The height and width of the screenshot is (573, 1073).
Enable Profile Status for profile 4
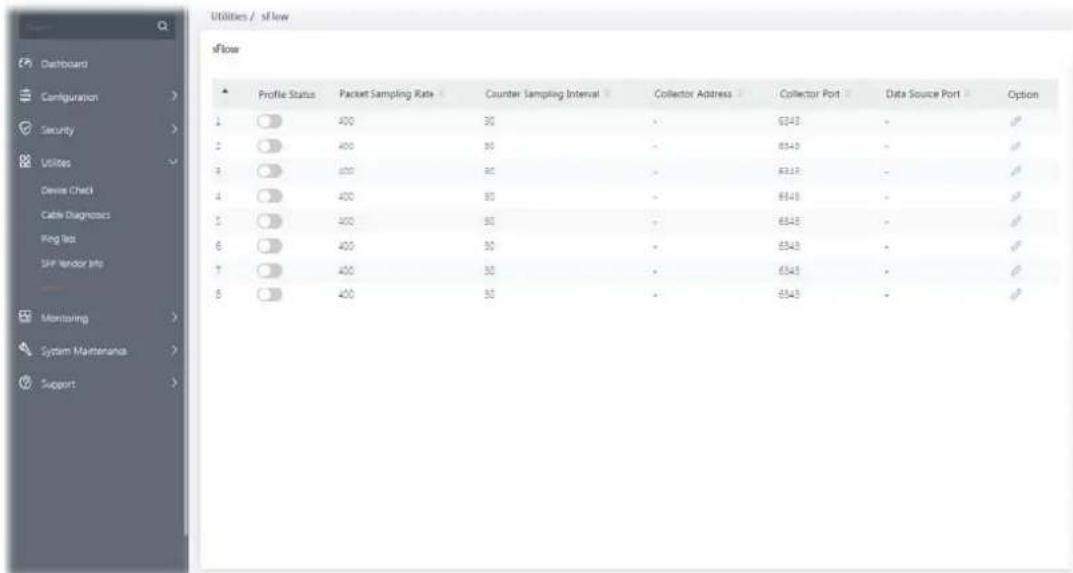click(270, 196)
